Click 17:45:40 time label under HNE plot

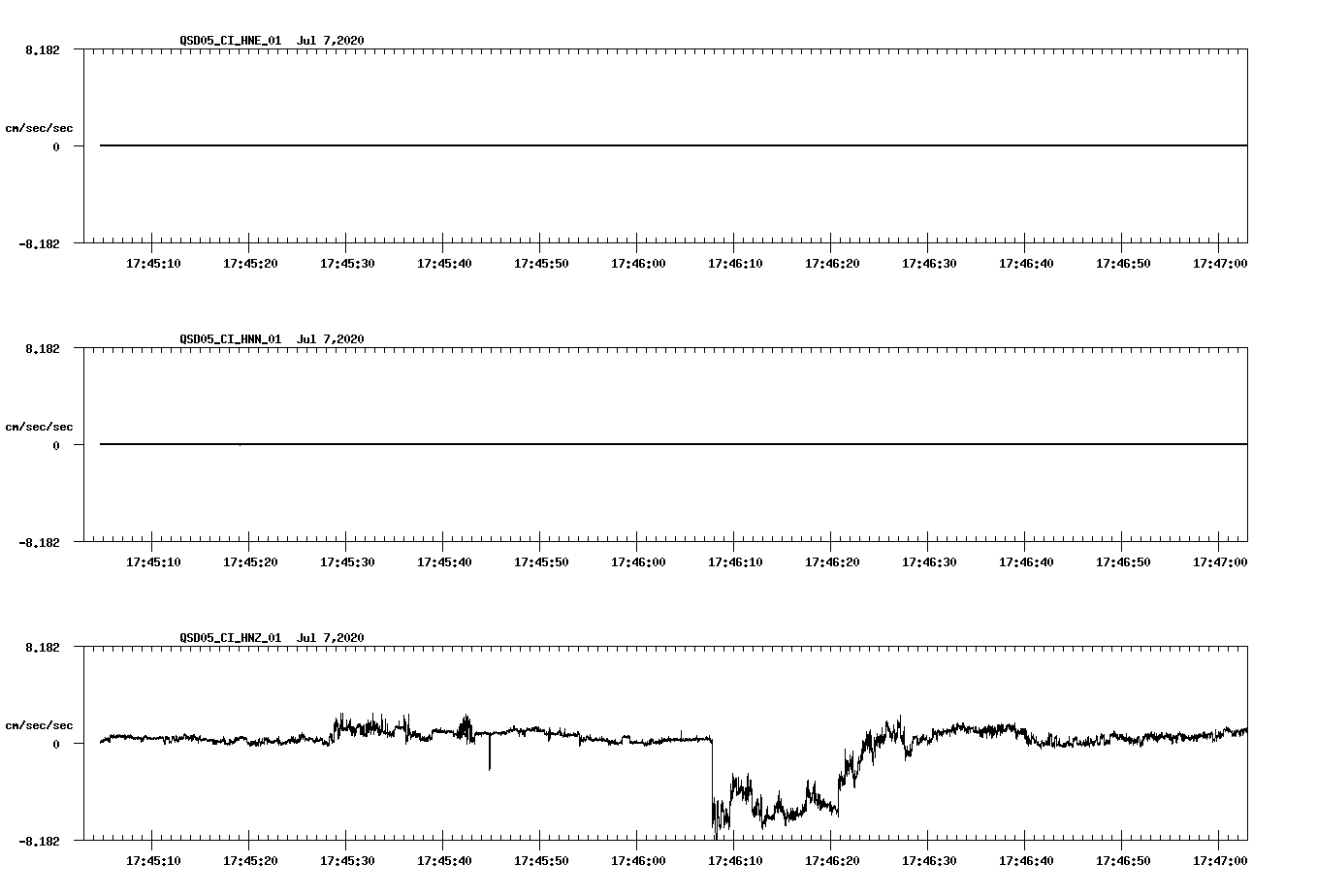point(444,264)
